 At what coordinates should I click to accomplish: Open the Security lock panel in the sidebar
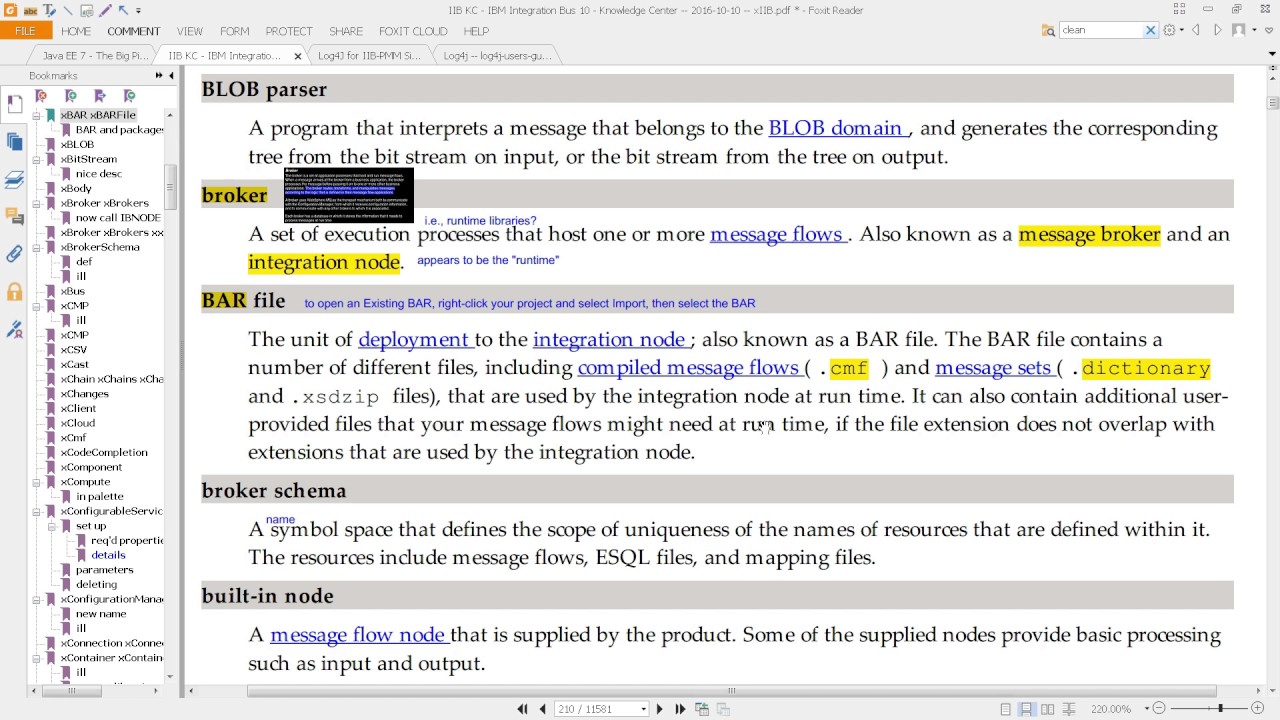(14, 292)
